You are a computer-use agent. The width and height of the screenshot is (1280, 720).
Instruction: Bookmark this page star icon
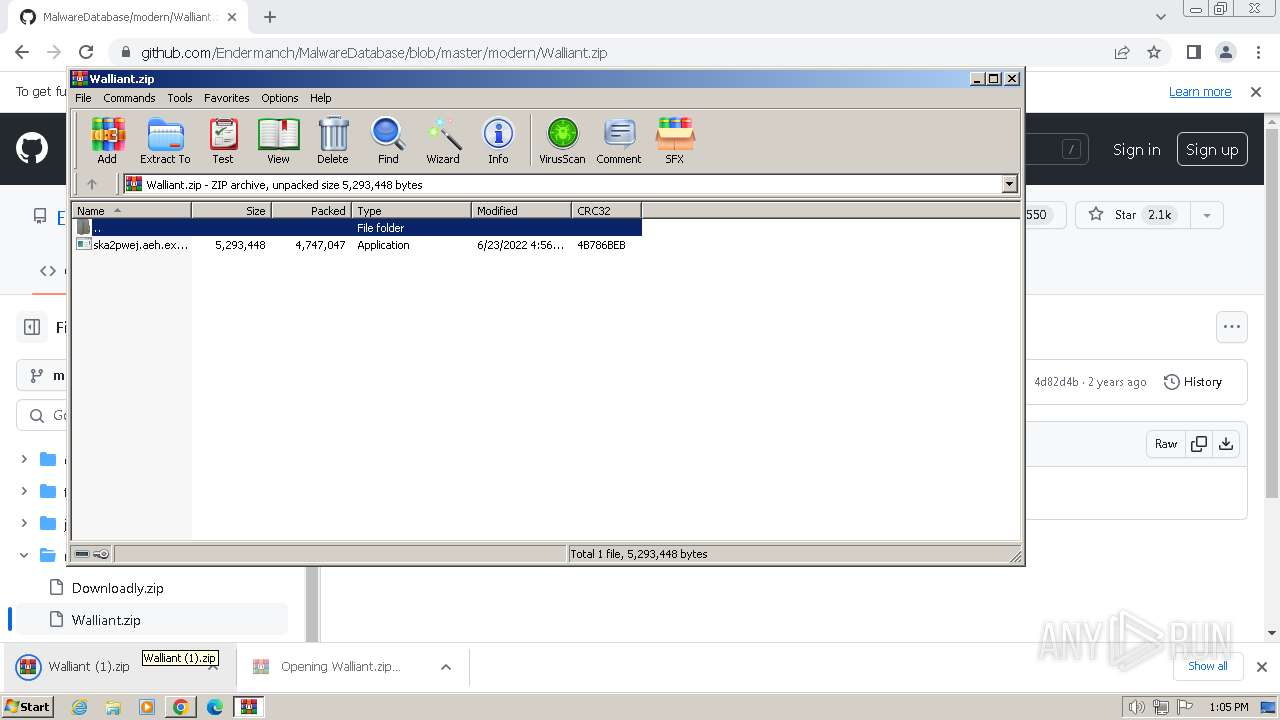pos(1154,52)
